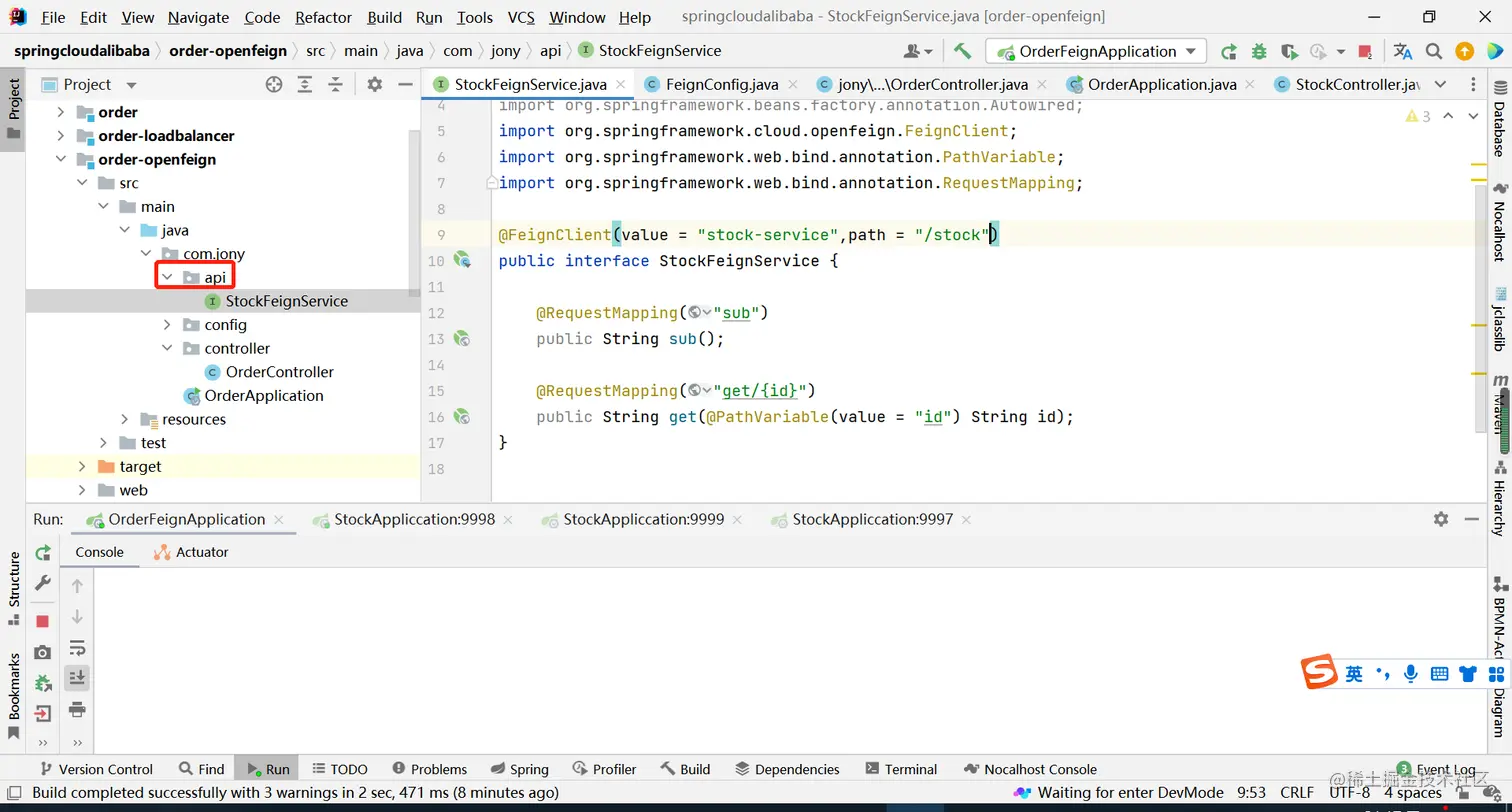1512x812 pixels.
Task: Click the Run panel rerun icon
Action: tap(42, 553)
